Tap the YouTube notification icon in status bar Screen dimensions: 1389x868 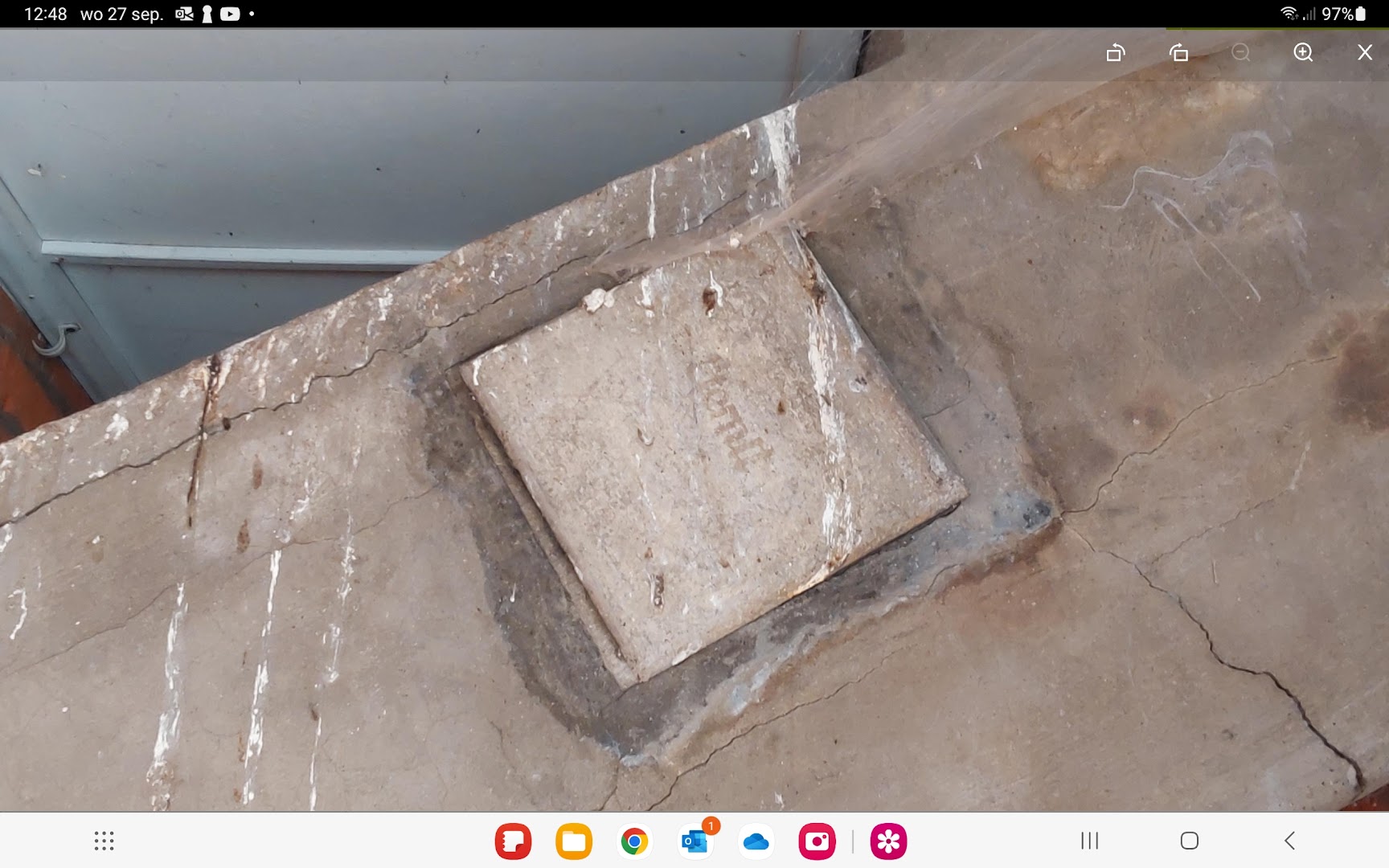click(x=230, y=14)
